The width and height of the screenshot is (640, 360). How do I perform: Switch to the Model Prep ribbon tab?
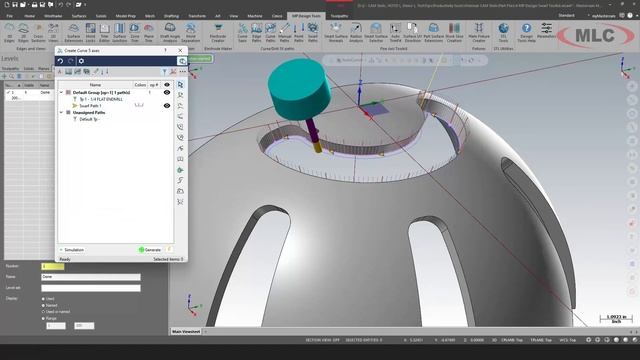click(x=125, y=16)
